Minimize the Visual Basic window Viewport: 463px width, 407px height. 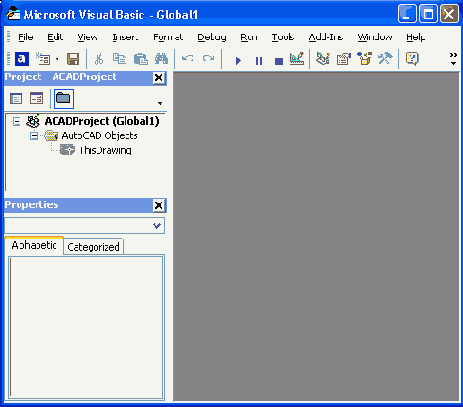coord(407,14)
